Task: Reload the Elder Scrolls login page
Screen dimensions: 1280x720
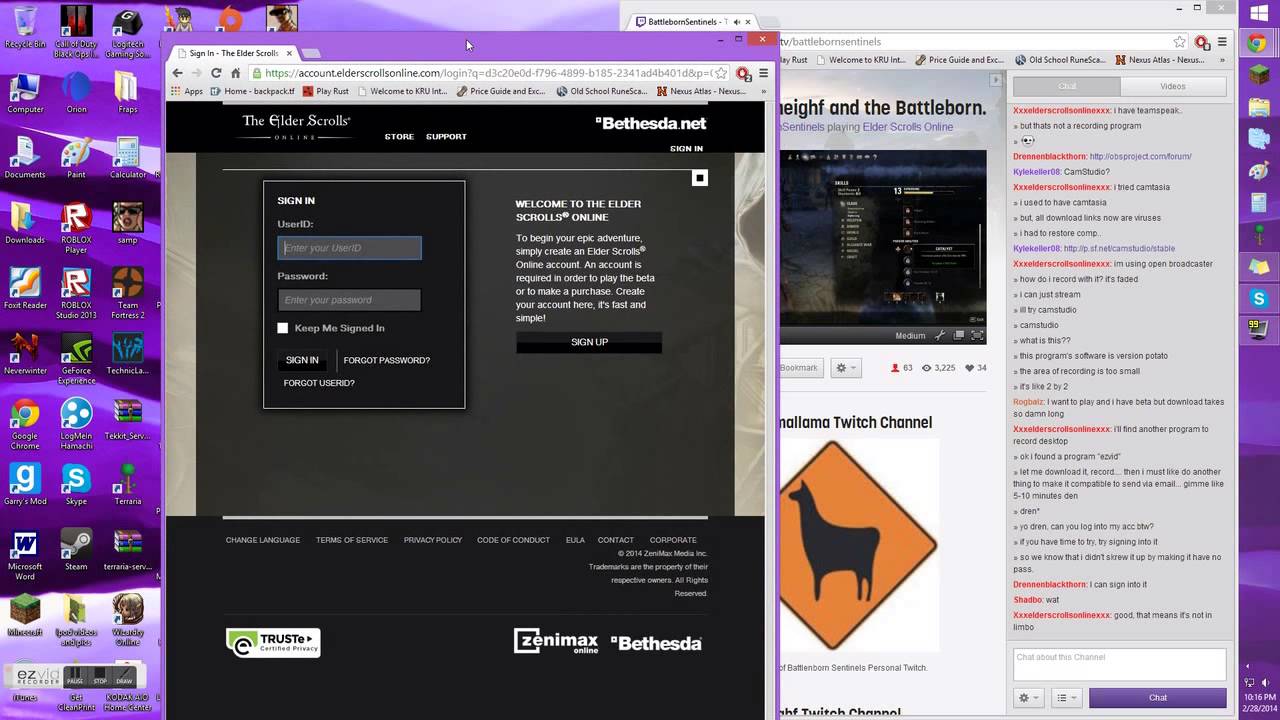Action: pyautogui.click(x=216, y=73)
